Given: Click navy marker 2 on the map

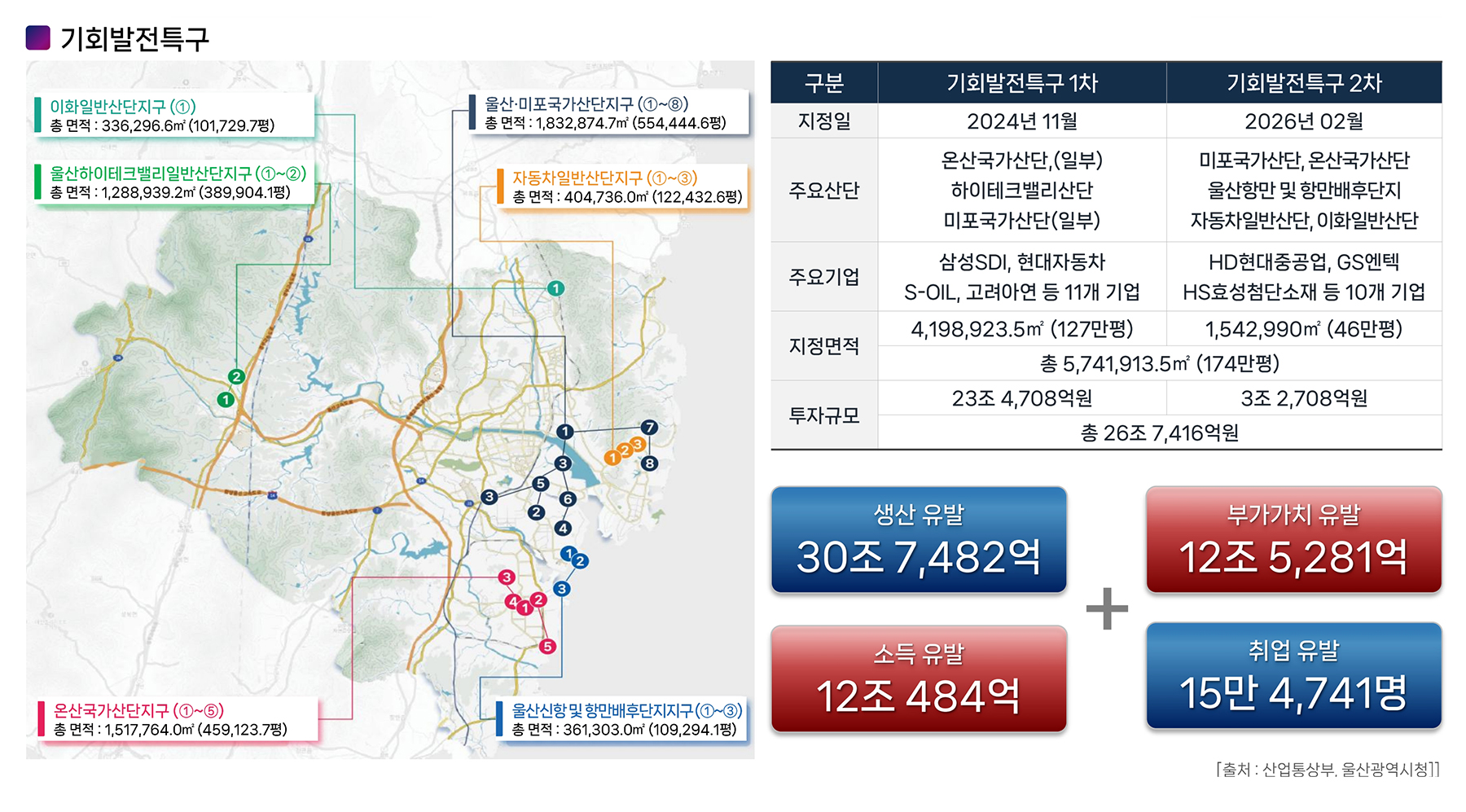Looking at the screenshot, I should [x=536, y=512].
